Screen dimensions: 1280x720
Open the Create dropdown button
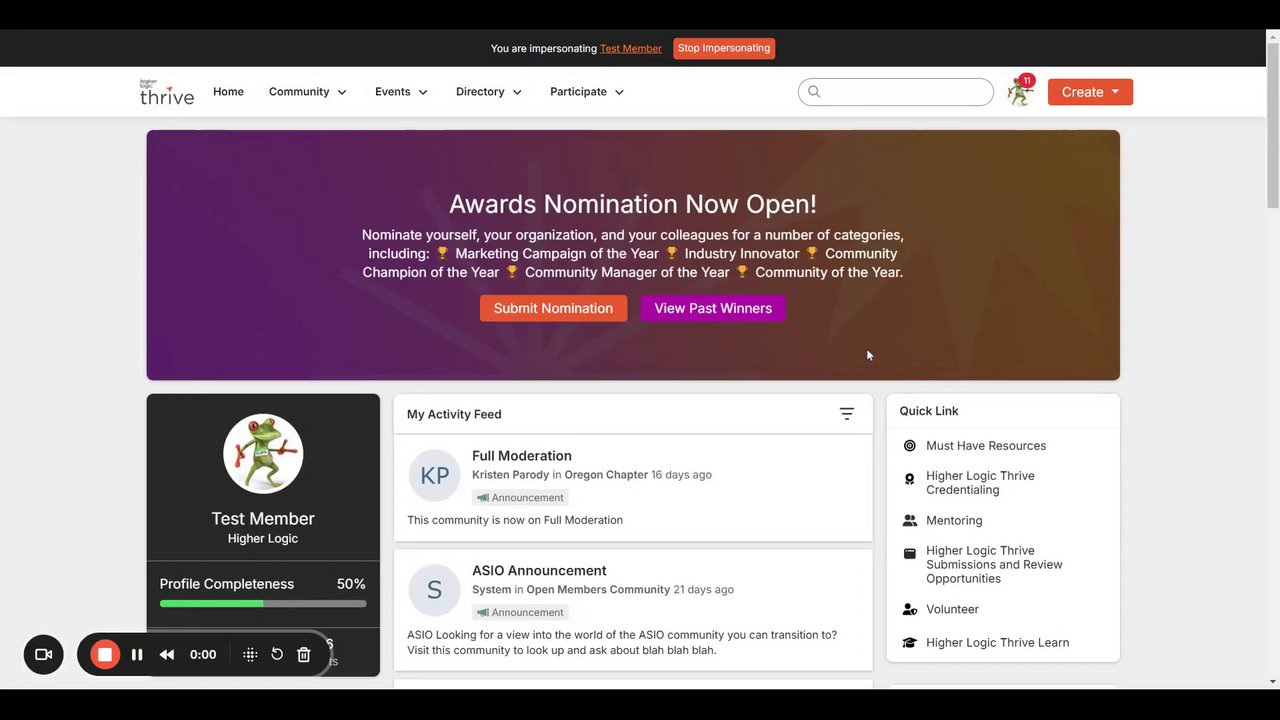coord(1090,92)
